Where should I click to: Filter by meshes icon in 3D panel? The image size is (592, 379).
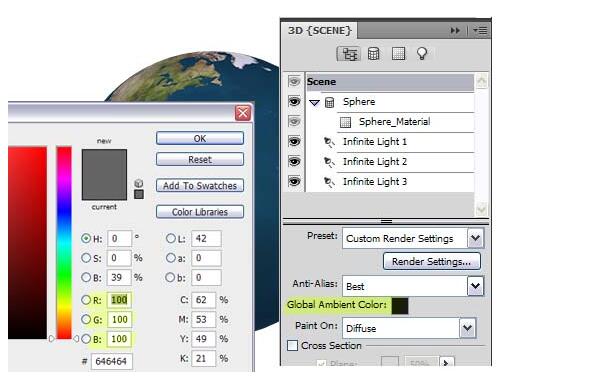pos(373,54)
